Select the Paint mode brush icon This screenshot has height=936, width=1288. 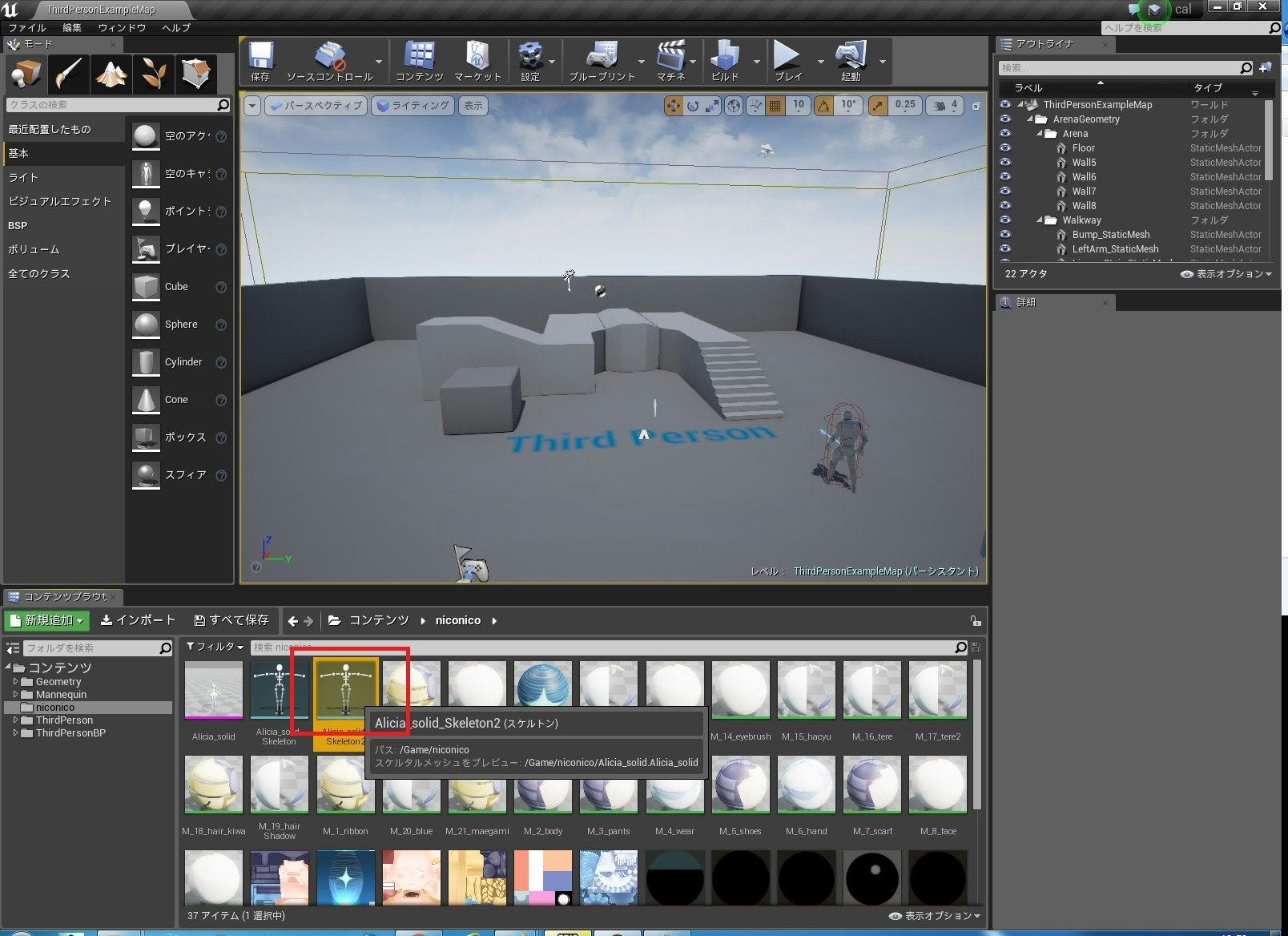68,74
